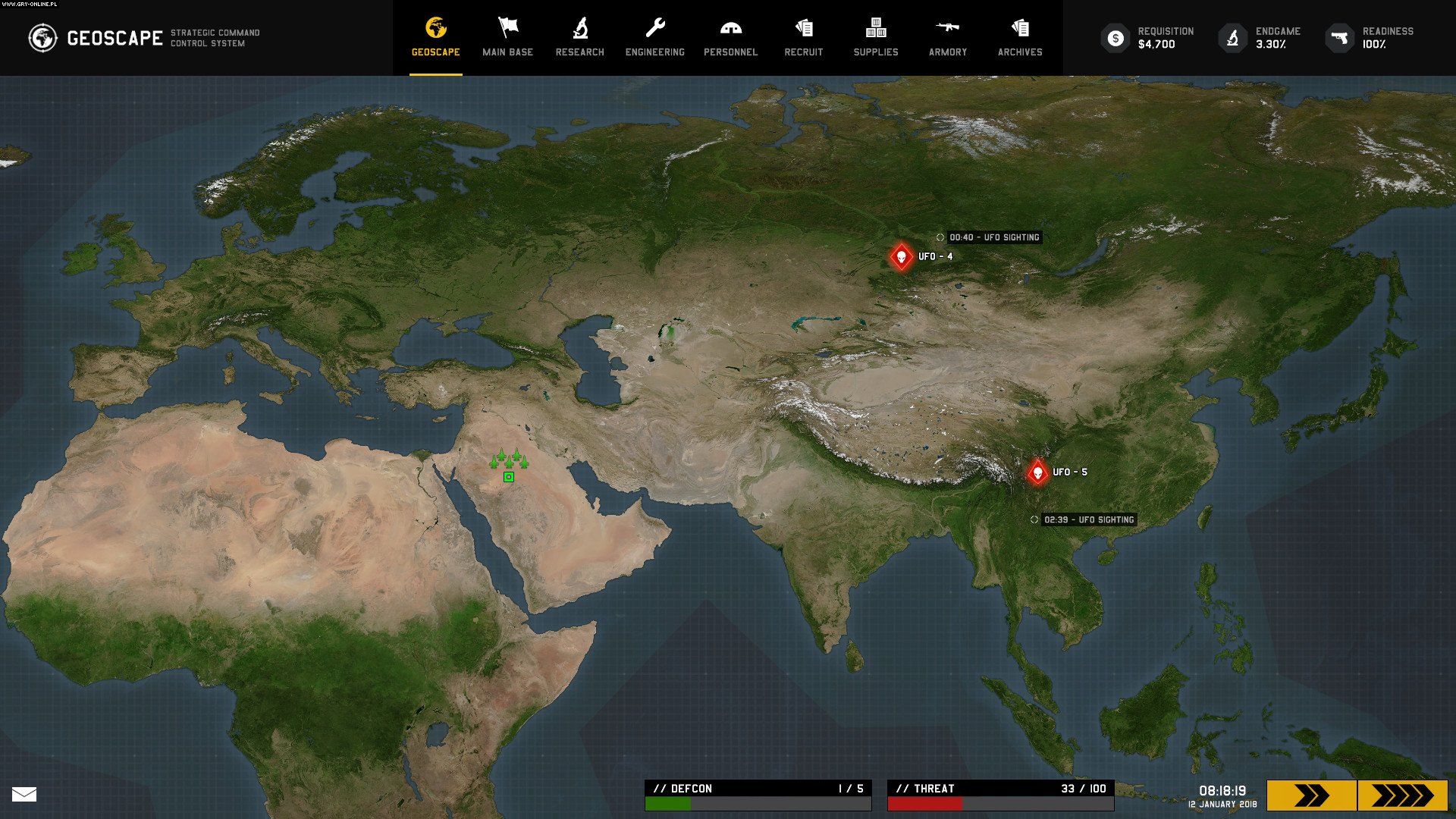Open Personnel with the helmet icon
1456x819 pixels.
click(x=730, y=29)
